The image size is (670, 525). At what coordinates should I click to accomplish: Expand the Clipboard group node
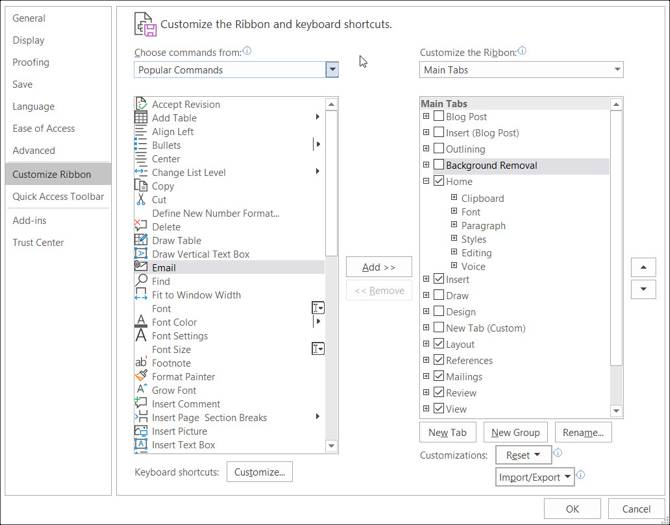(454, 197)
